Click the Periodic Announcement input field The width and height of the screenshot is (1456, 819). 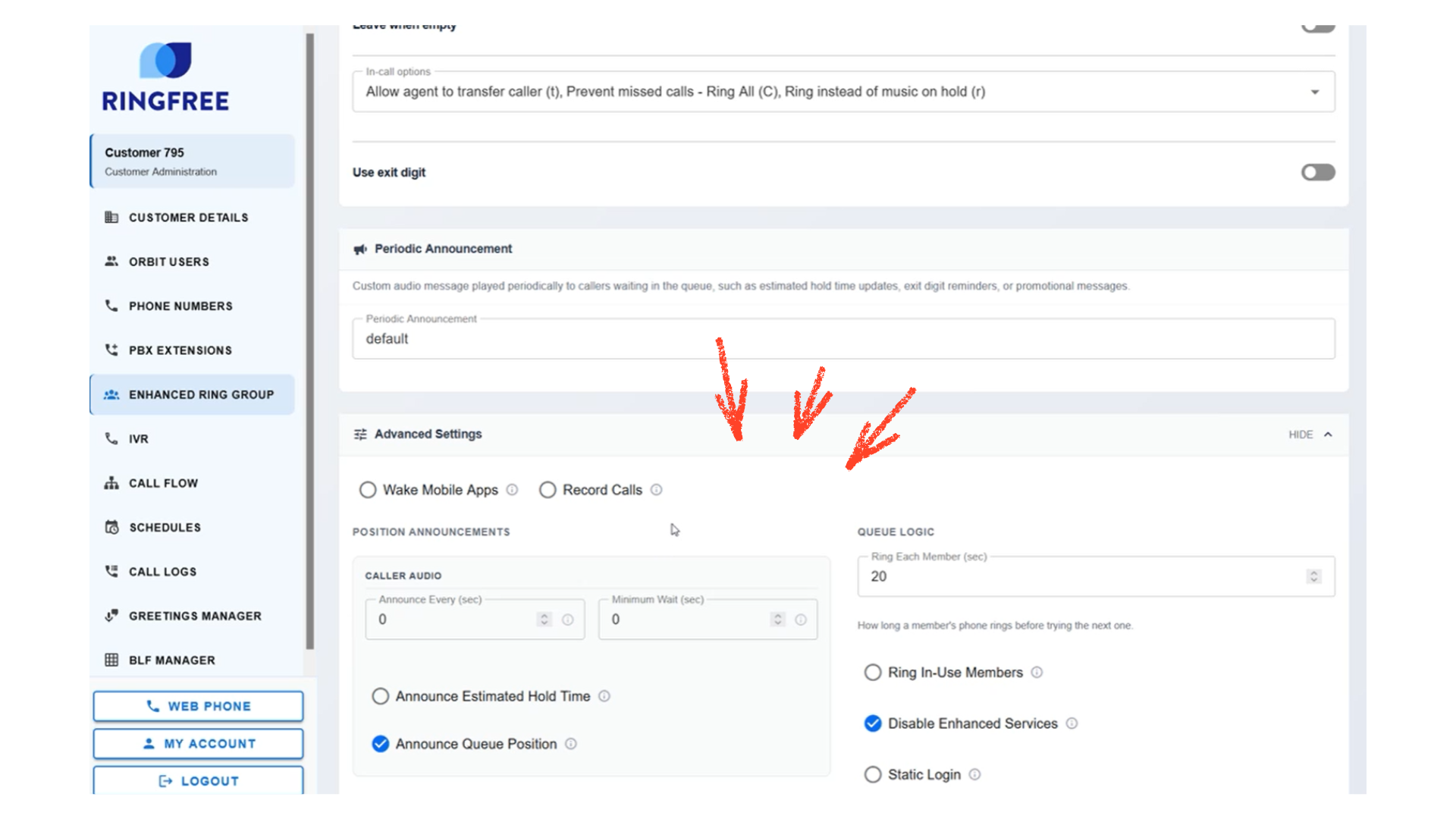tap(843, 339)
